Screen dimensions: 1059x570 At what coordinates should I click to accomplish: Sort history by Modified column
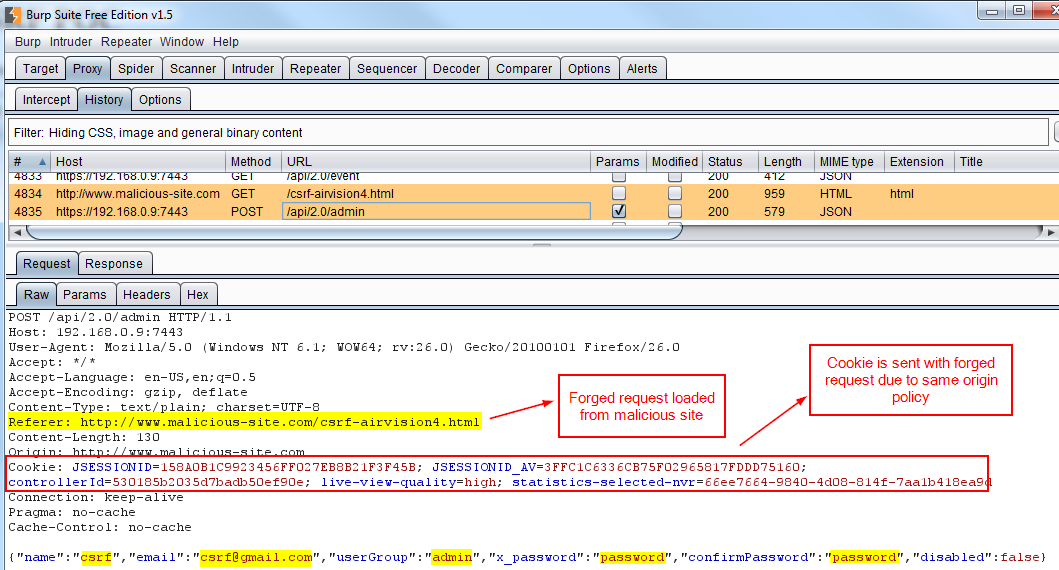[674, 161]
